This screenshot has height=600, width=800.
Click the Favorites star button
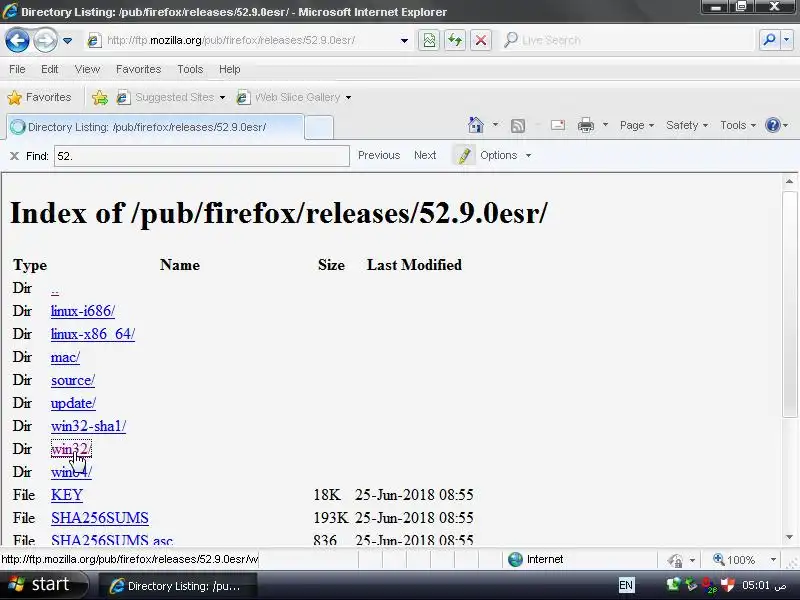click(x=40, y=97)
